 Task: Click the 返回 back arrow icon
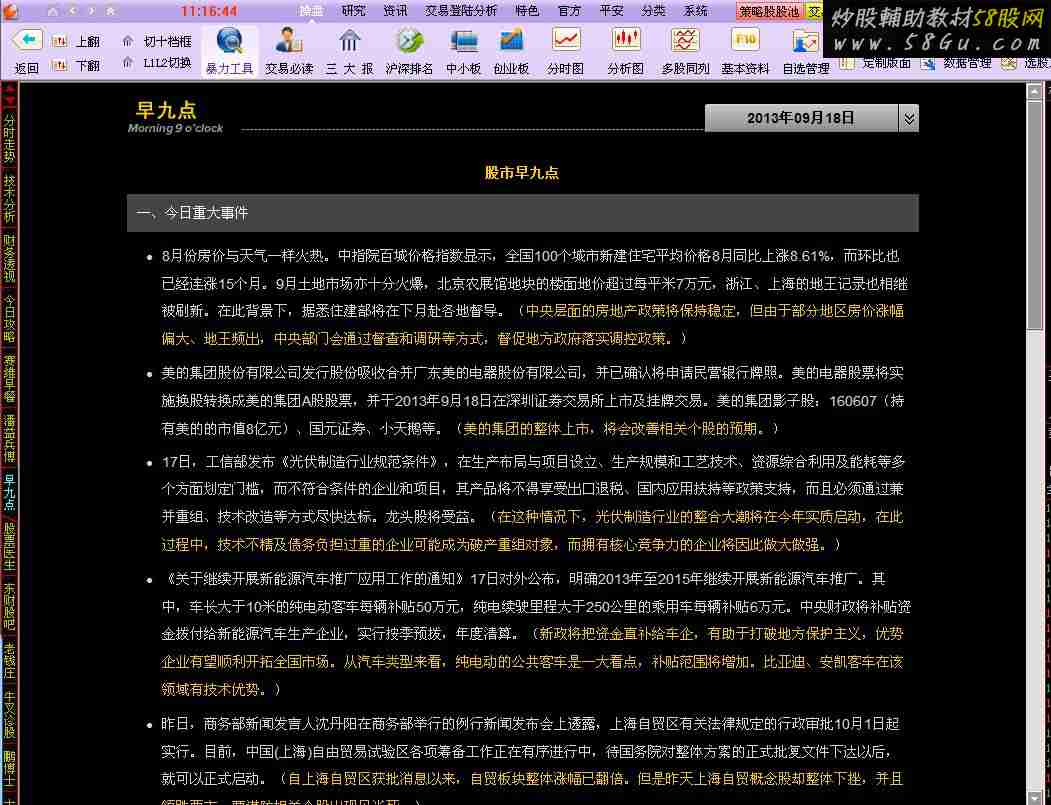click(27, 40)
